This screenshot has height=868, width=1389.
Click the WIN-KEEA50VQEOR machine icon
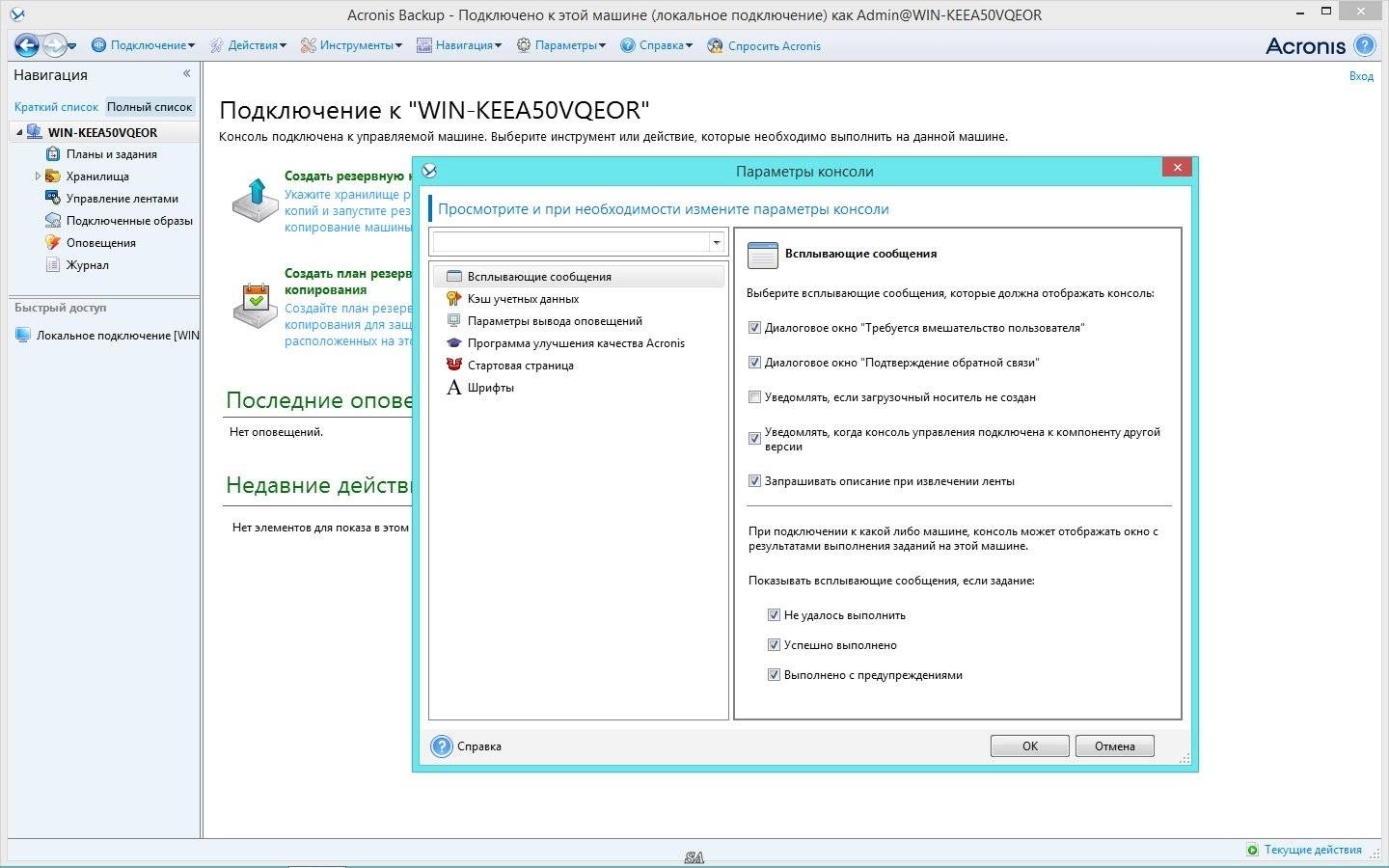pos(35,132)
